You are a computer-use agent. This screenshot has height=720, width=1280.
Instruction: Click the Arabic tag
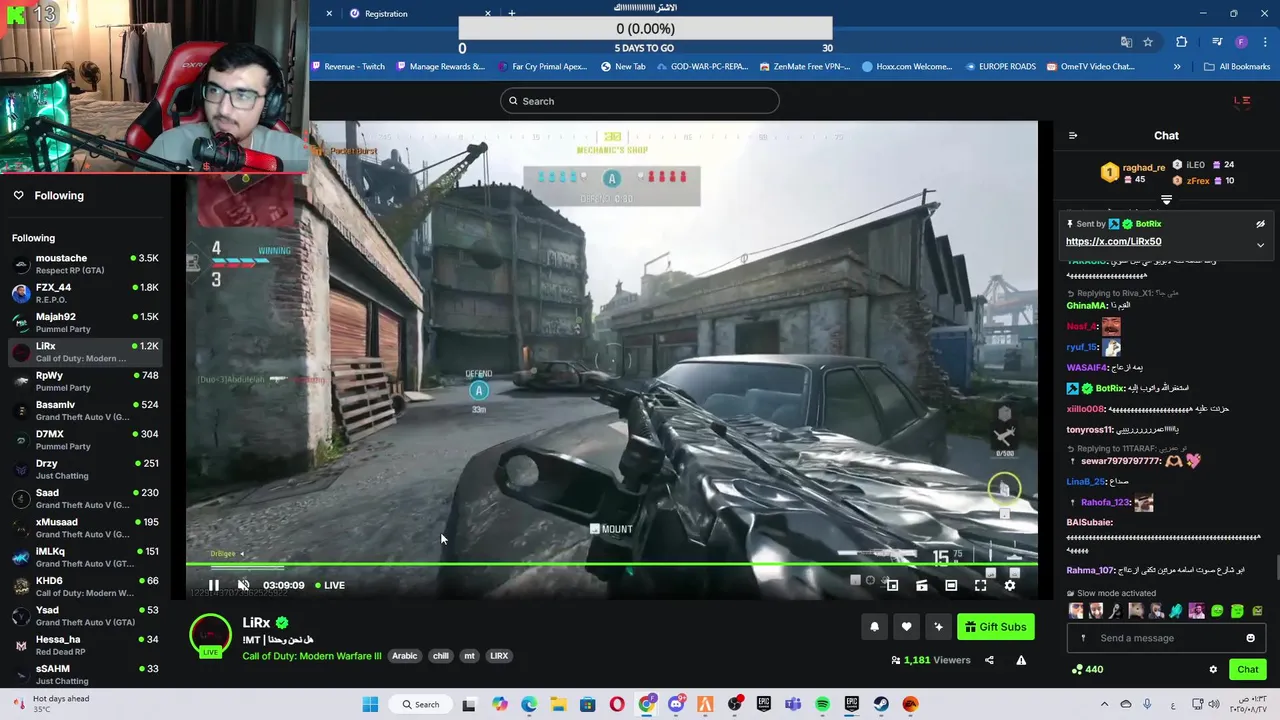(404, 656)
